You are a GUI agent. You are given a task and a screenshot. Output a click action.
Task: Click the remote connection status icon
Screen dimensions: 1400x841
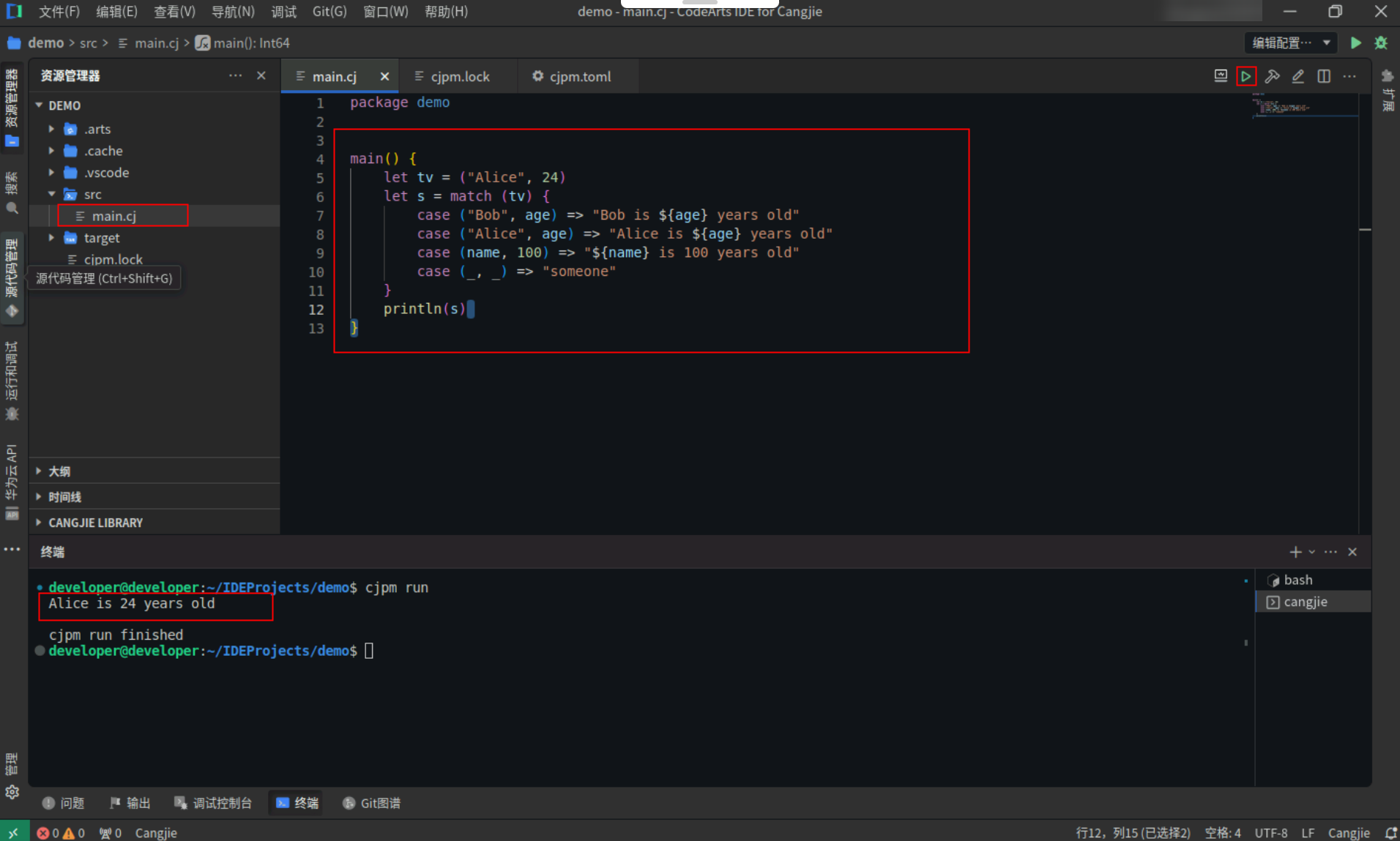(13, 832)
